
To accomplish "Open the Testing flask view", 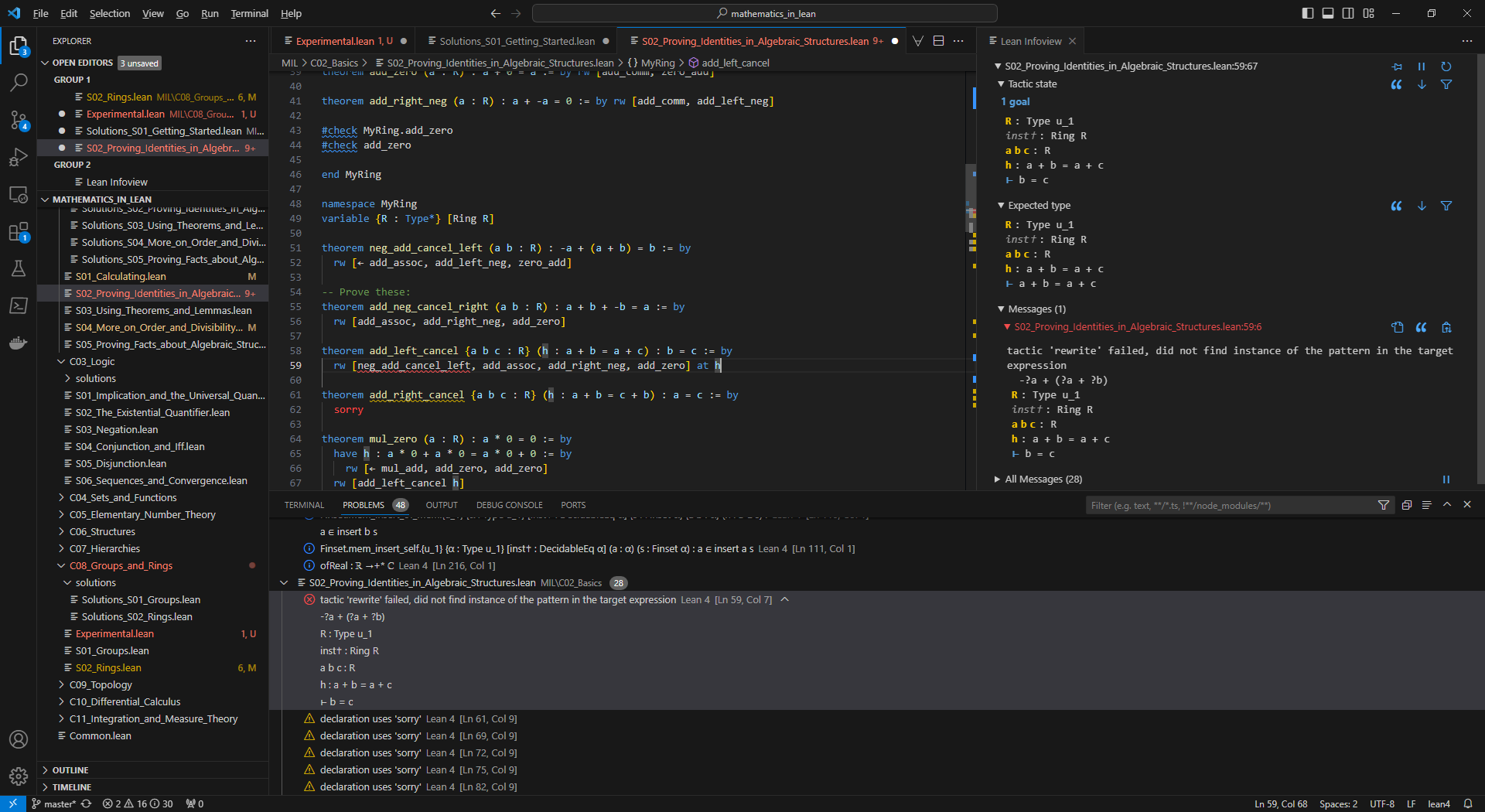I will coord(19,268).
